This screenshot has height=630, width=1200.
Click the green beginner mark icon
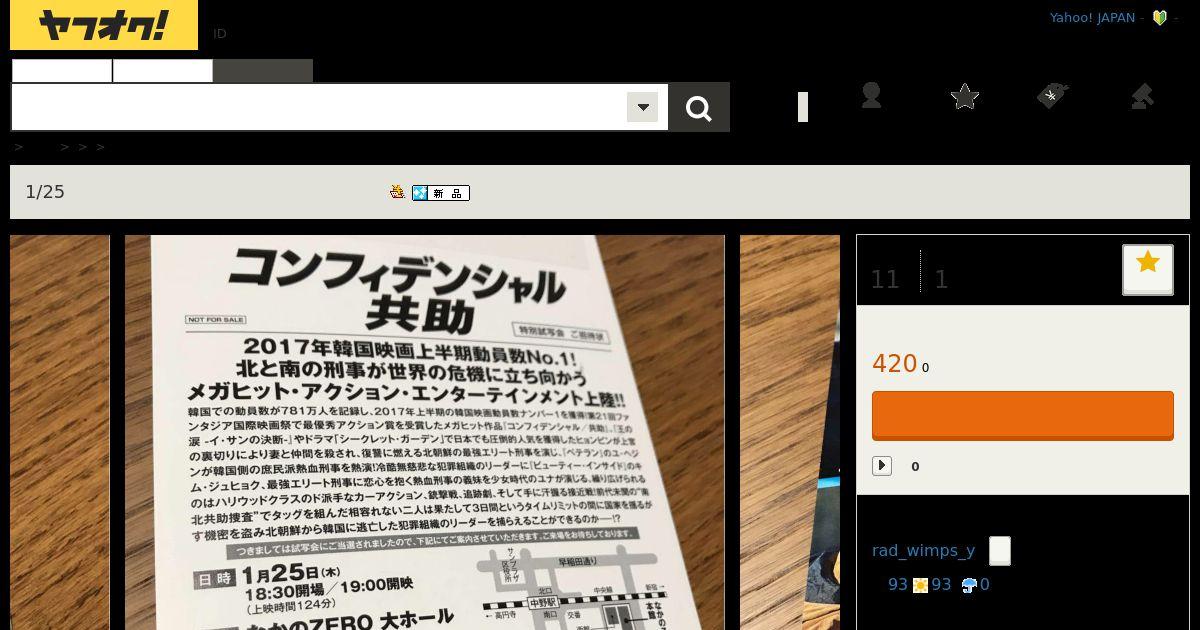tap(1160, 17)
